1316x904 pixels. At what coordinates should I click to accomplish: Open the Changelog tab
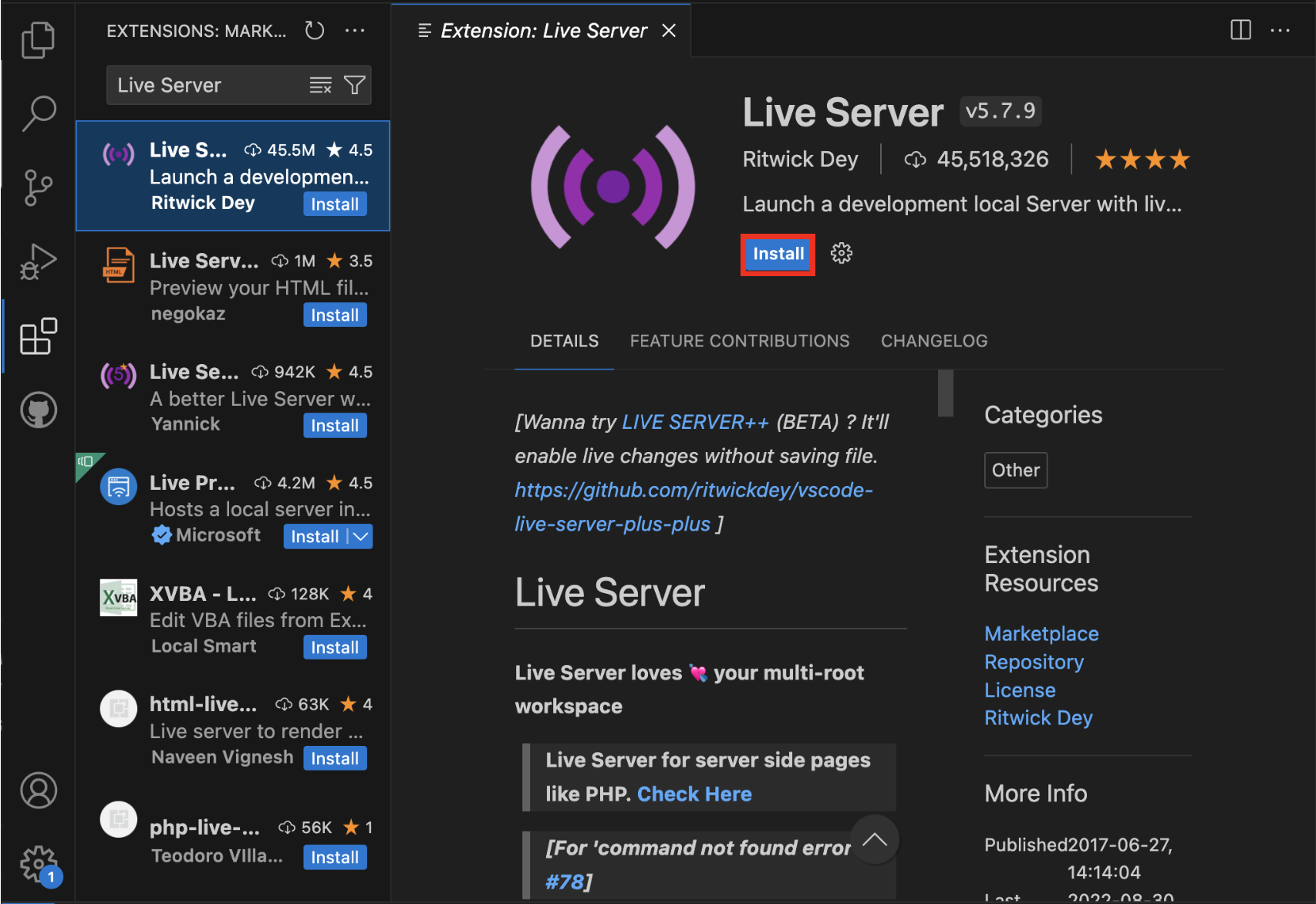point(934,340)
